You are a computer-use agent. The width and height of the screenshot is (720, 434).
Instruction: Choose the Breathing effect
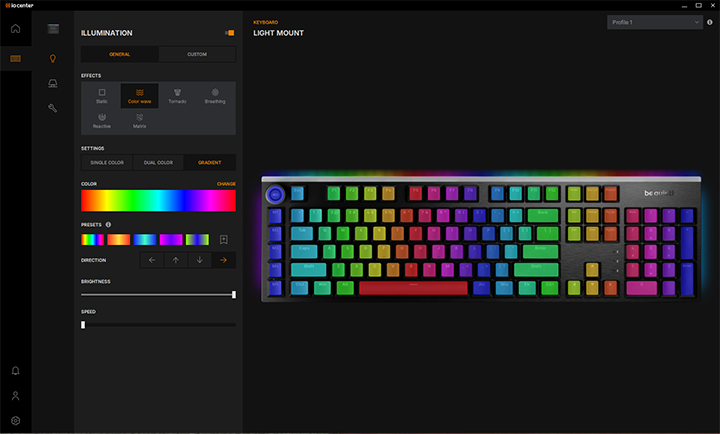pyautogui.click(x=215, y=95)
